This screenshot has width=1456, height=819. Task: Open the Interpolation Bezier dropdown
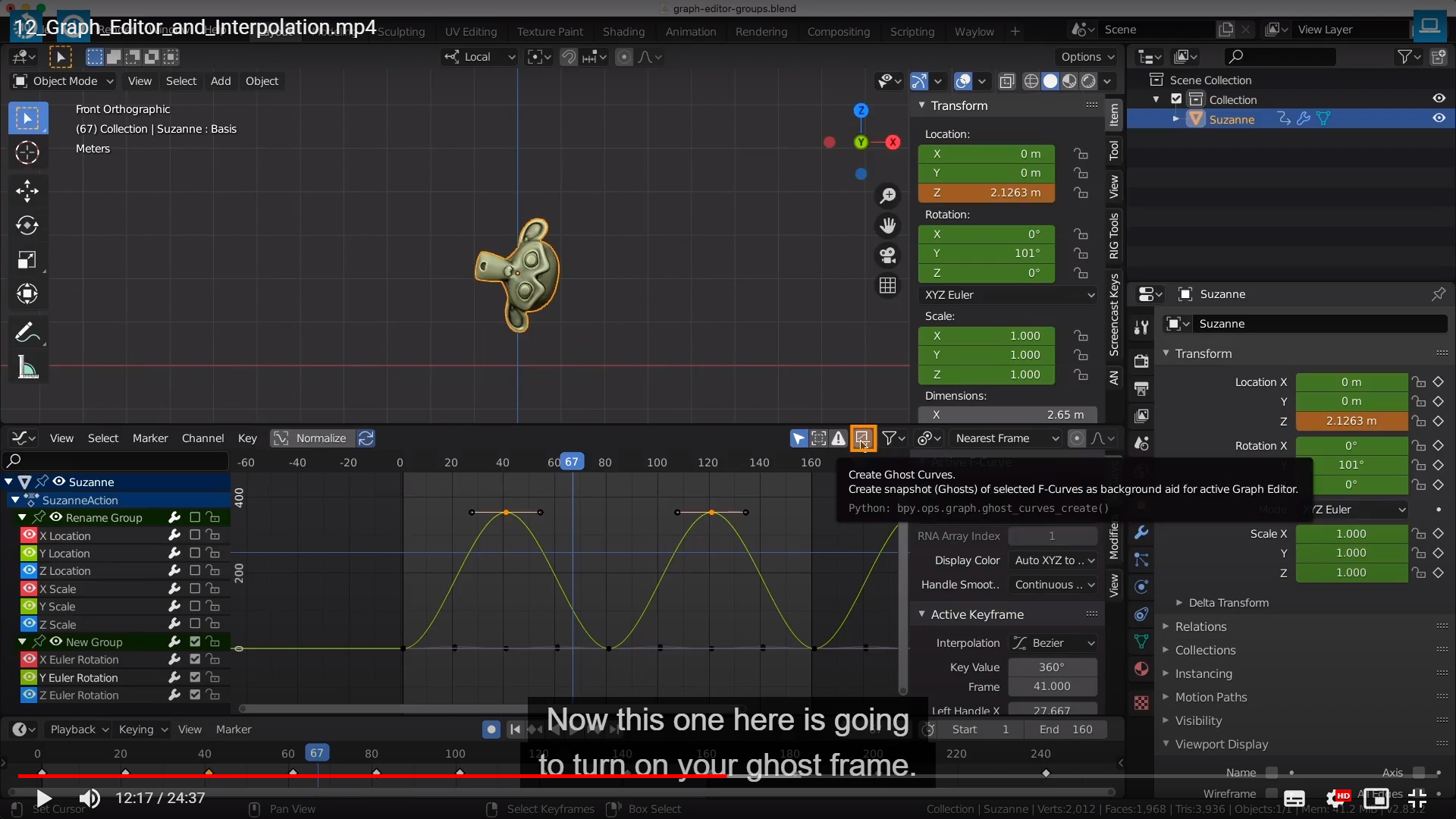tap(1054, 643)
